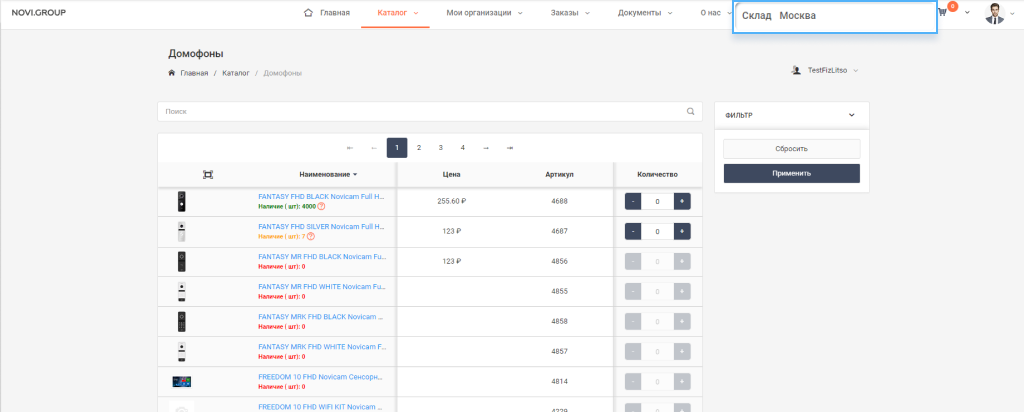Click the user avatar photo

(x=995, y=13)
